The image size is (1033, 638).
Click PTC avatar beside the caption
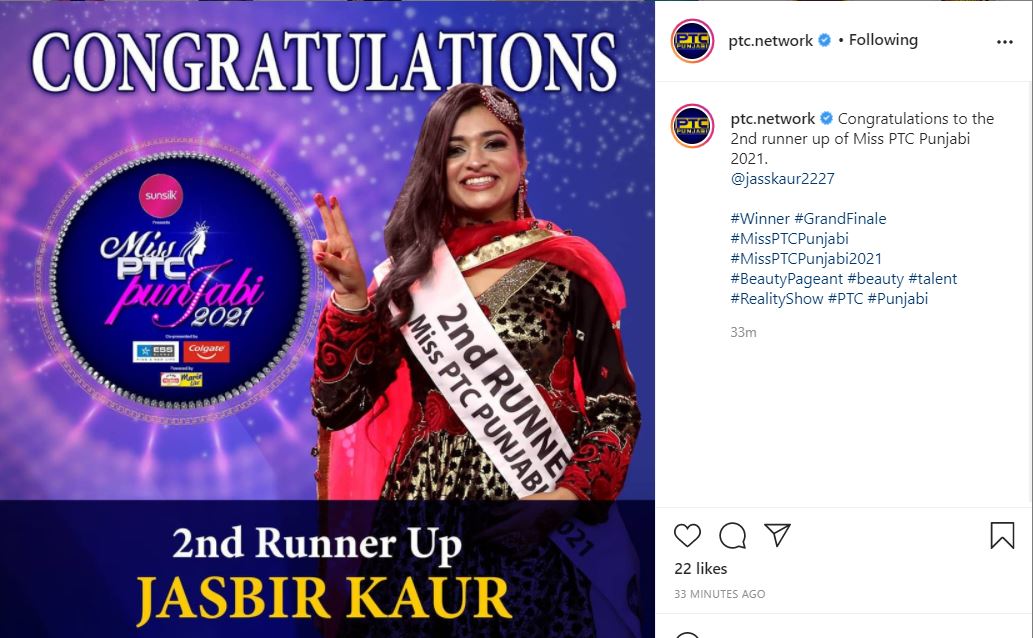coord(692,125)
